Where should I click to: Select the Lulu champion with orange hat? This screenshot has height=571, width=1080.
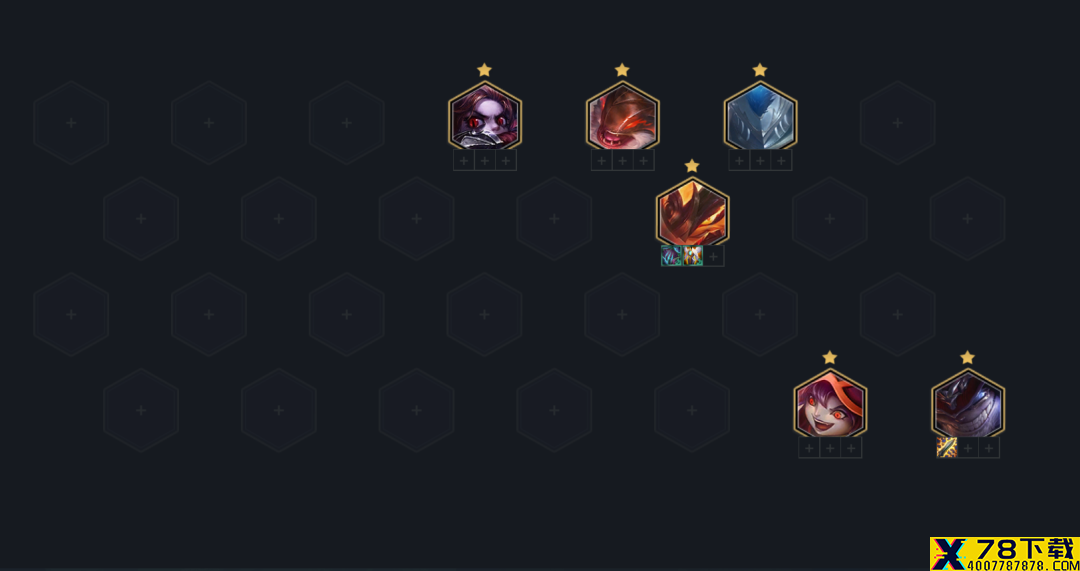(830, 403)
